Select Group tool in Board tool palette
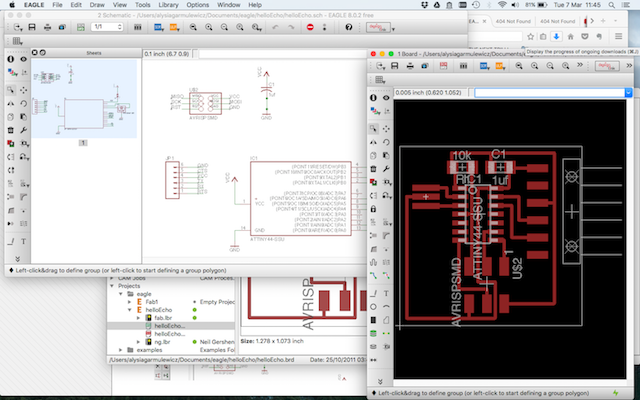640x400 pixels. pos(373,129)
